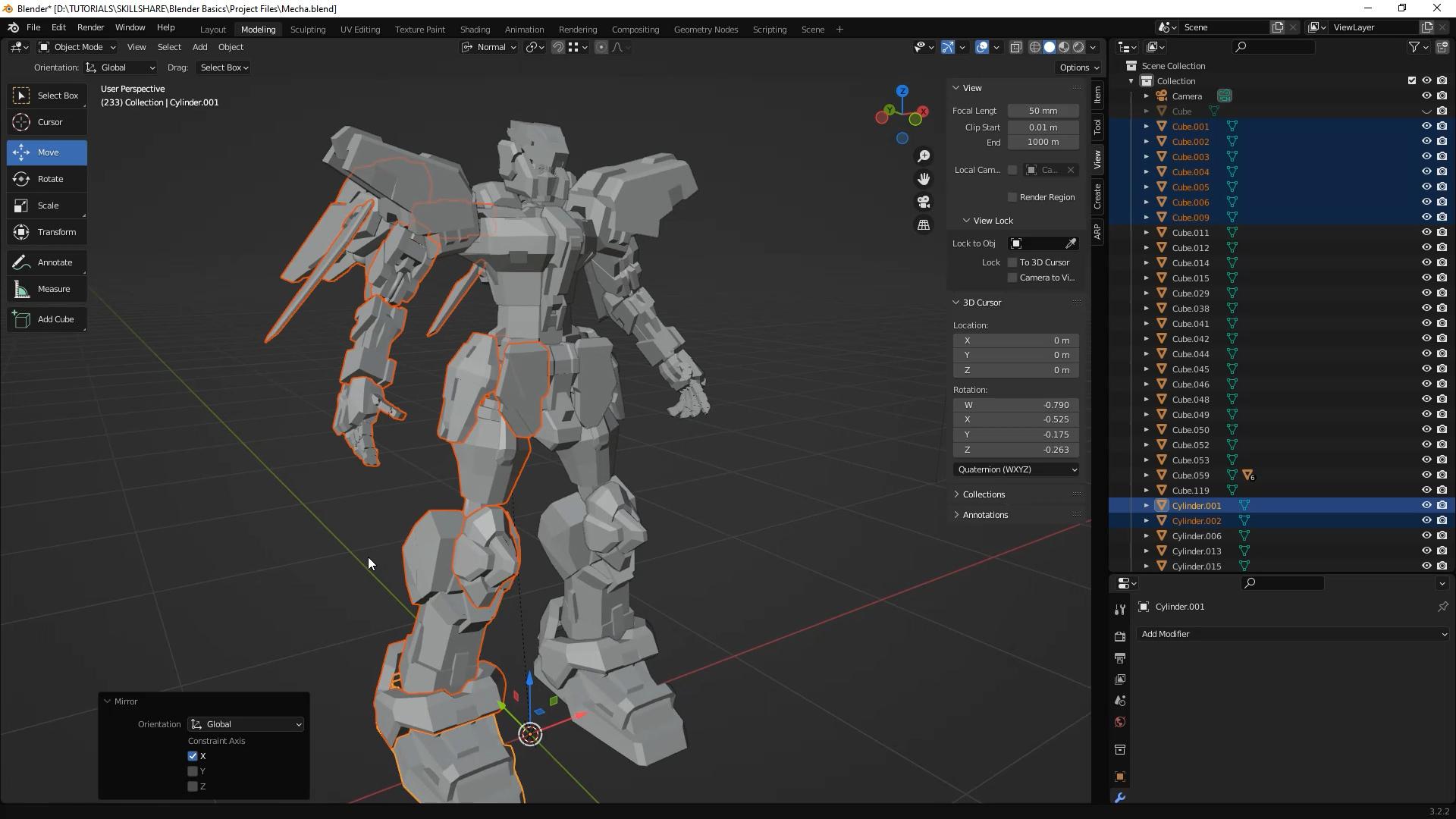Switch to the Sculpting workspace tab
This screenshot has height=819, width=1456.
pos(308,30)
